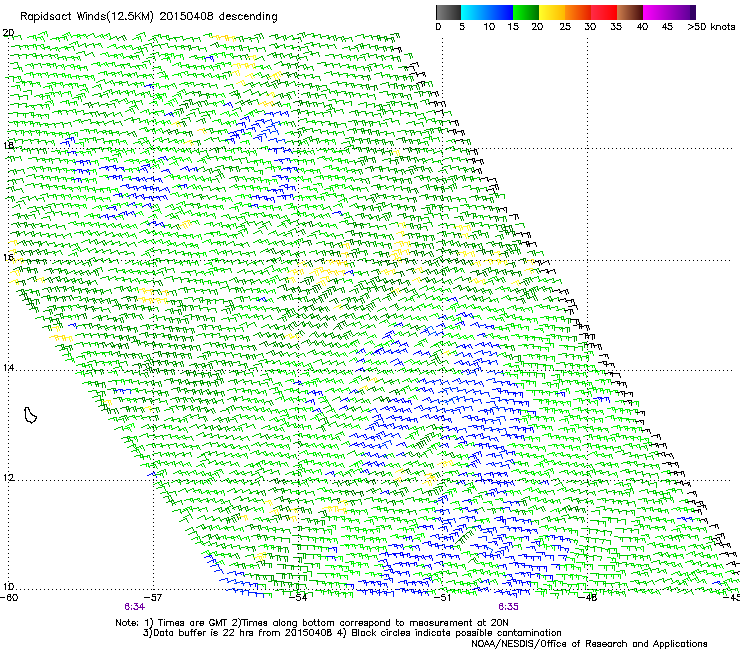
Task: Pick the magenta 40-45 knots legend swatch
Action: coord(656,12)
